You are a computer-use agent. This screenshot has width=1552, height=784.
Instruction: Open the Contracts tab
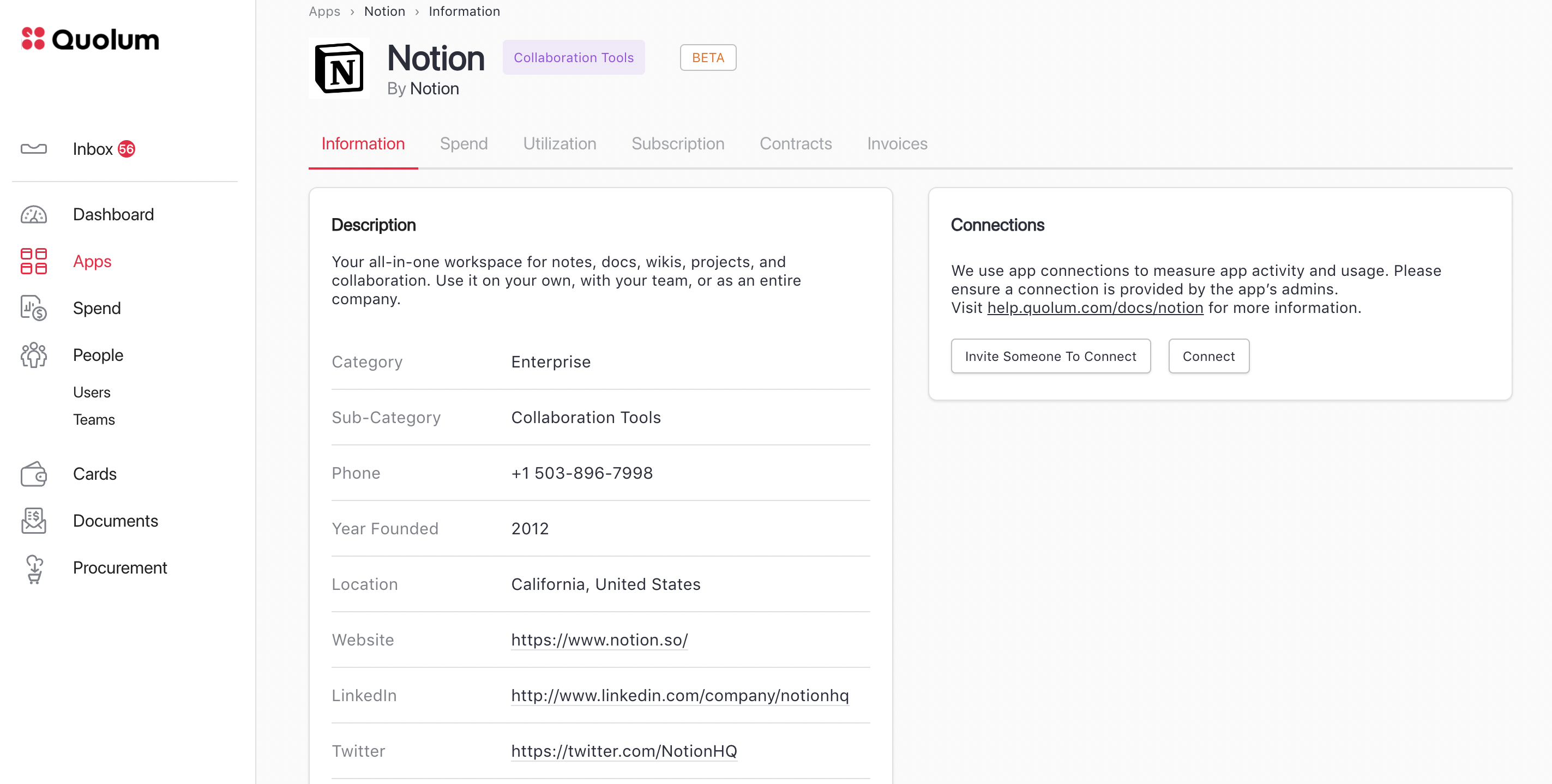(795, 144)
